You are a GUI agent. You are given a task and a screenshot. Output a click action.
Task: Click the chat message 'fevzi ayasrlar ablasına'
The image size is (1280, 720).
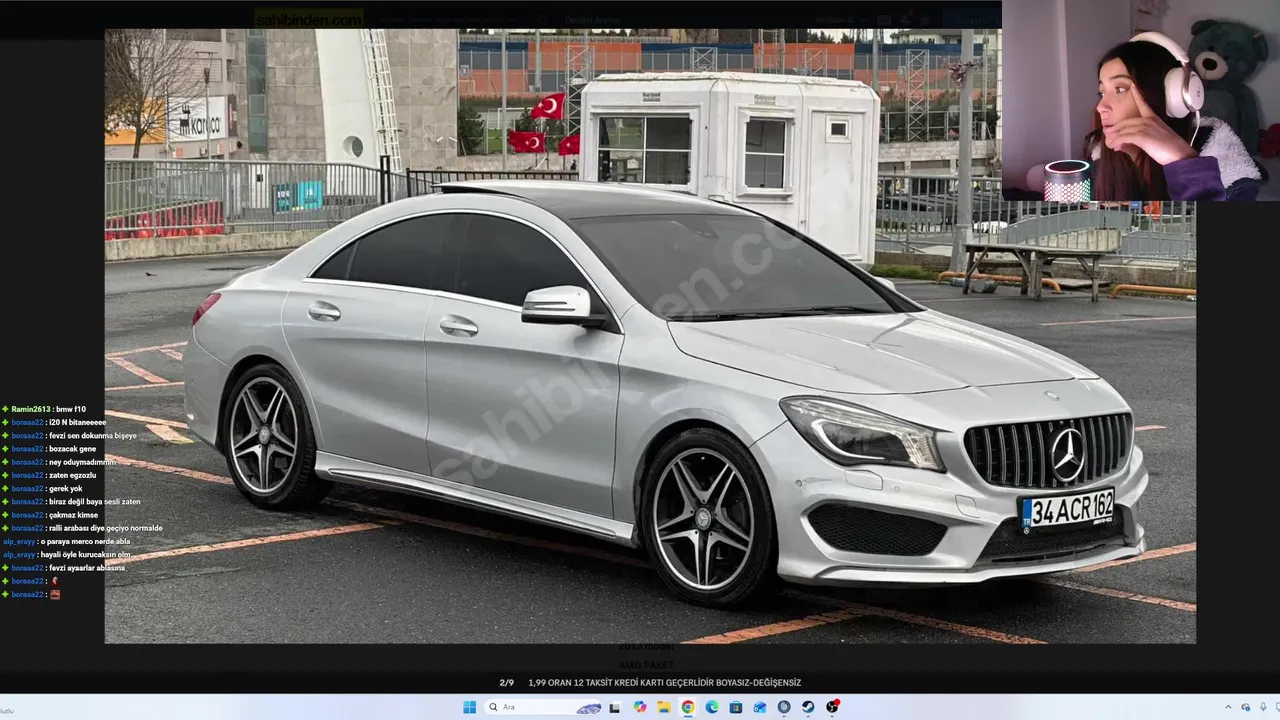[87, 567]
